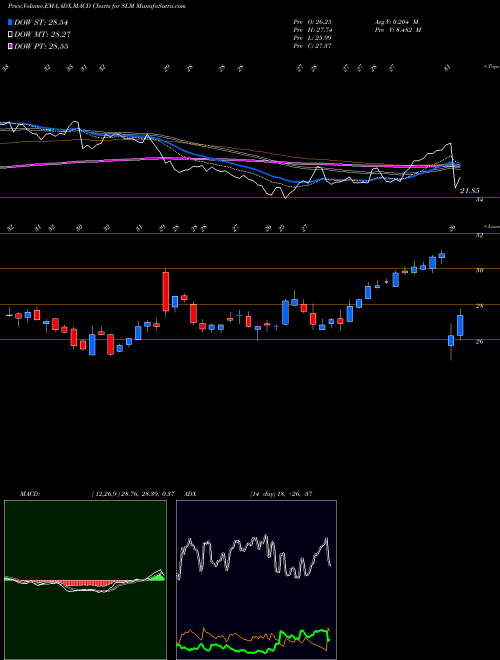This screenshot has height=660, width=500.
Task: Click the 'ADX' panel heading
Action: pos(190,493)
